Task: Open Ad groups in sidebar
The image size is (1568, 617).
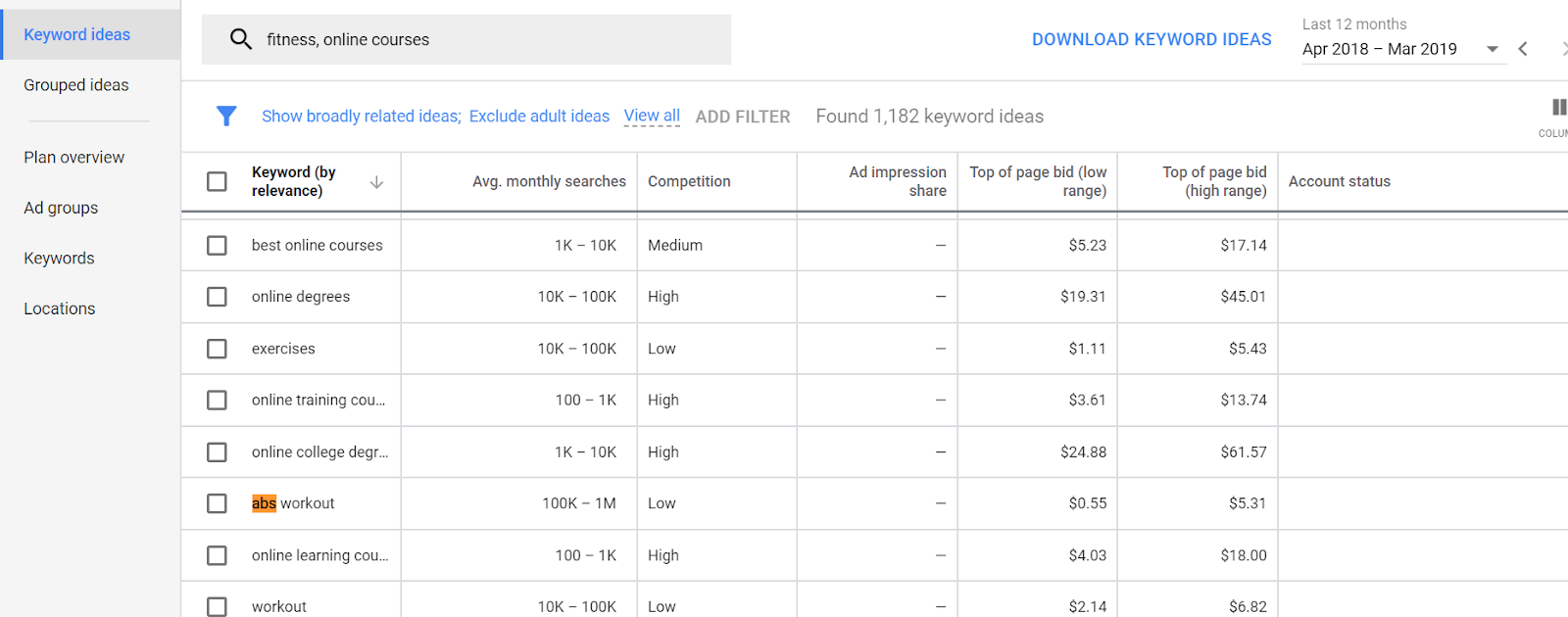Action: 61,208
